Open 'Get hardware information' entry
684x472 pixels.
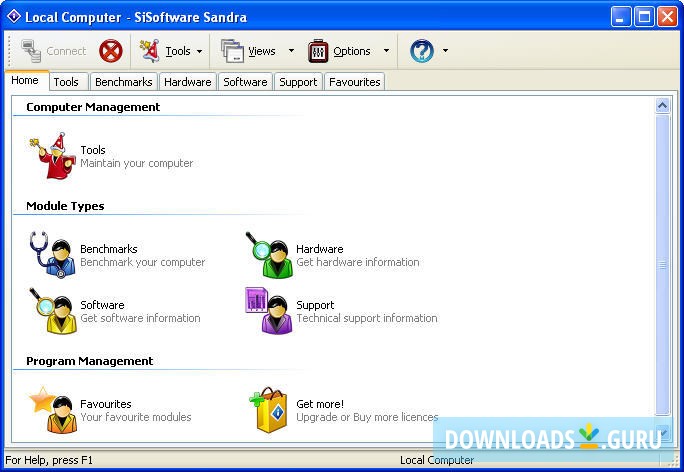click(358, 262)
